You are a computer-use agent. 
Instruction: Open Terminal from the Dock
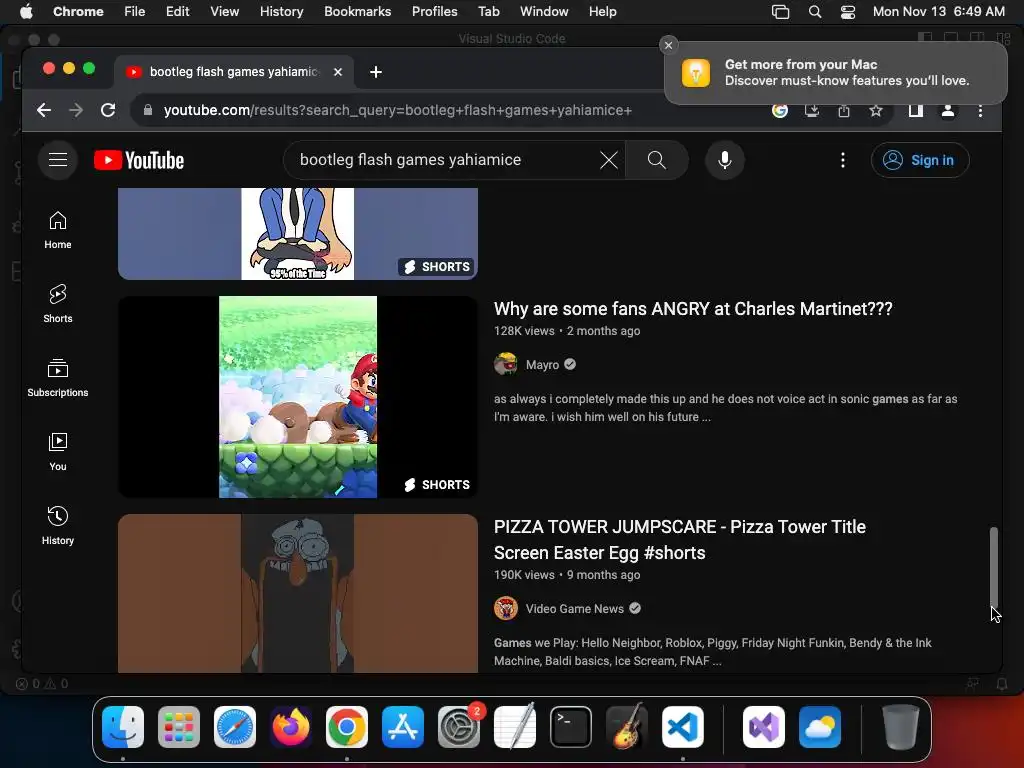pyautogui.click(x=571, y=727)
